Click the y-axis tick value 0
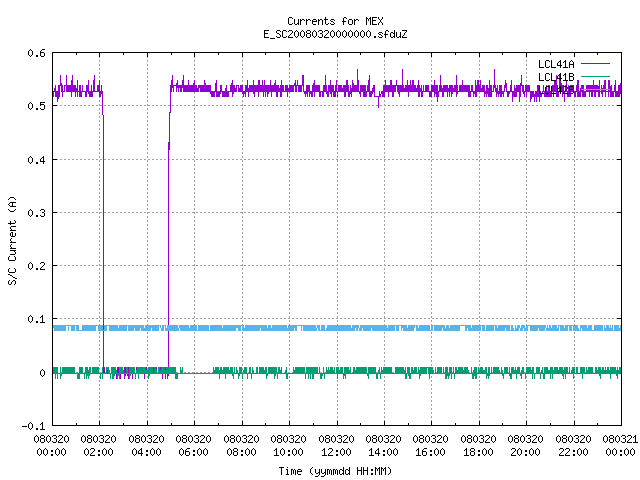Screen dimensions: 640x480 pyautogui.click(x=42, y=373)
